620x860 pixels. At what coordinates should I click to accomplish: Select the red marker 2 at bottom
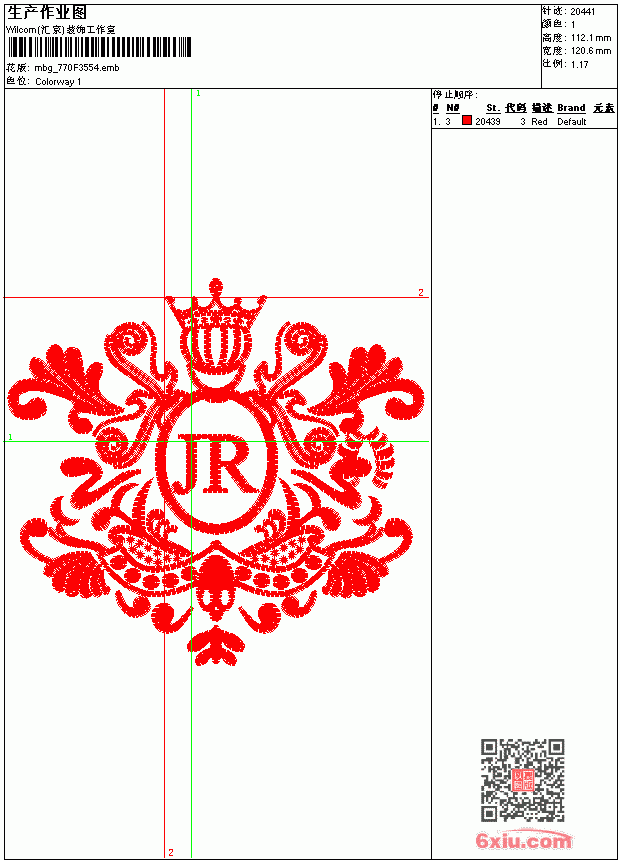click(x=171, y=852)
